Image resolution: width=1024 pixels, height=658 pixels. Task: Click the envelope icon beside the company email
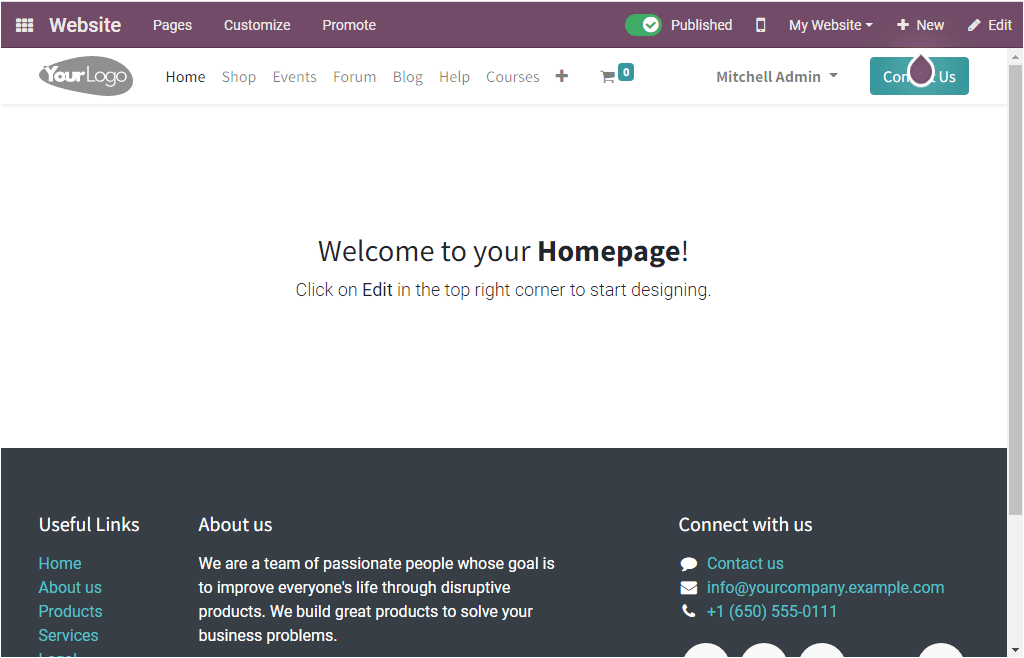pyautogui.click(x=688, y=587)
